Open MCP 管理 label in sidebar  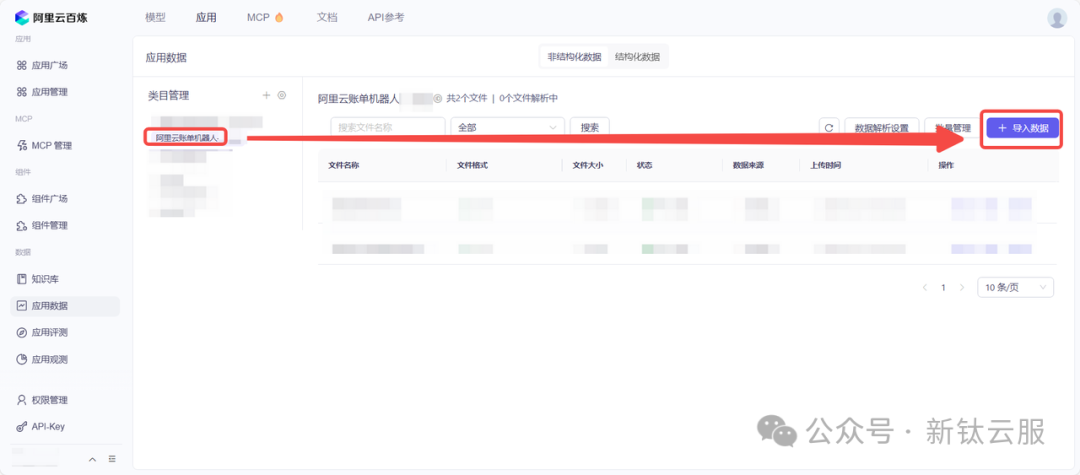[52, 145]
